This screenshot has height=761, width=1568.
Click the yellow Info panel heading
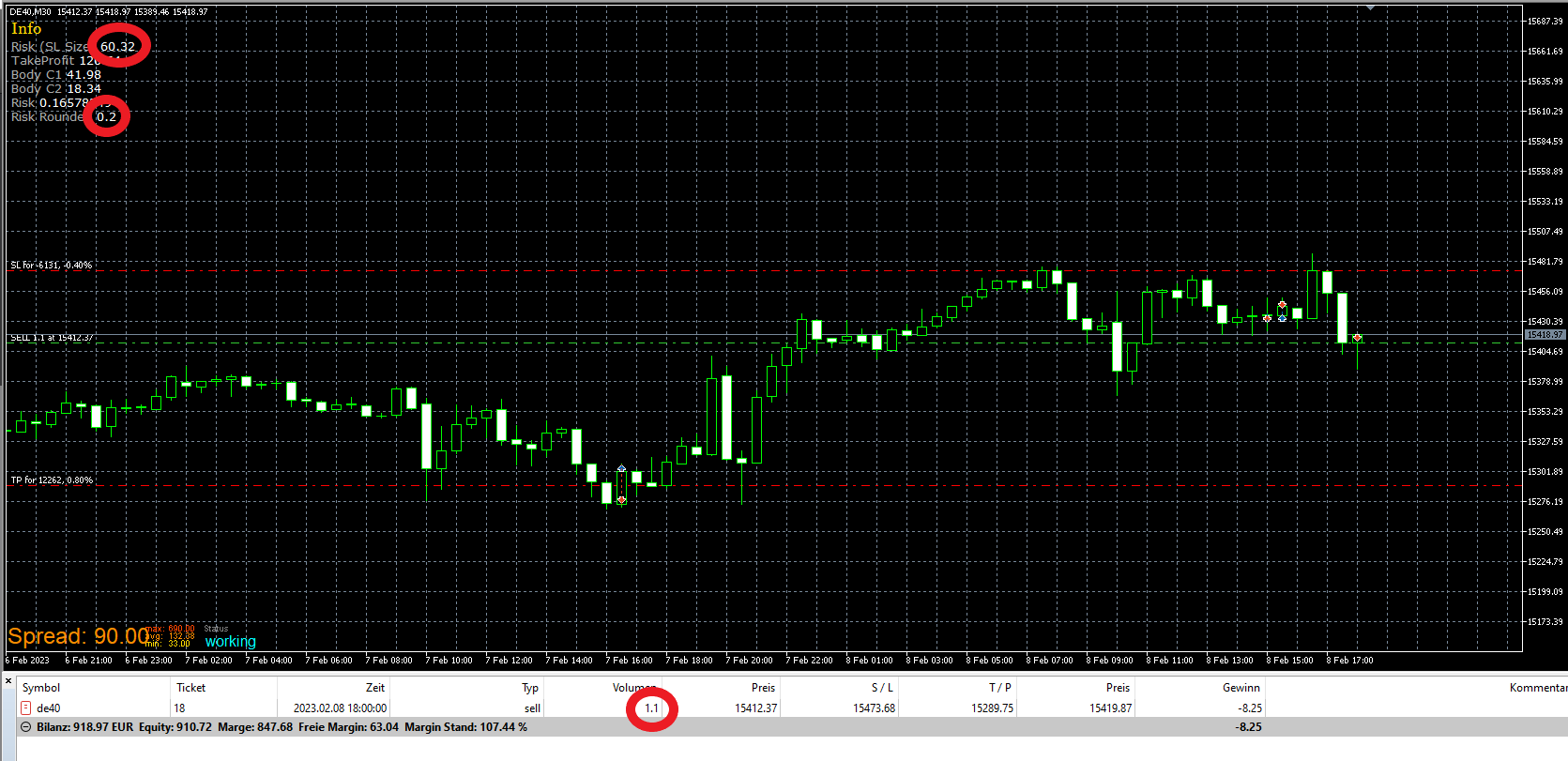pos(26,29)
